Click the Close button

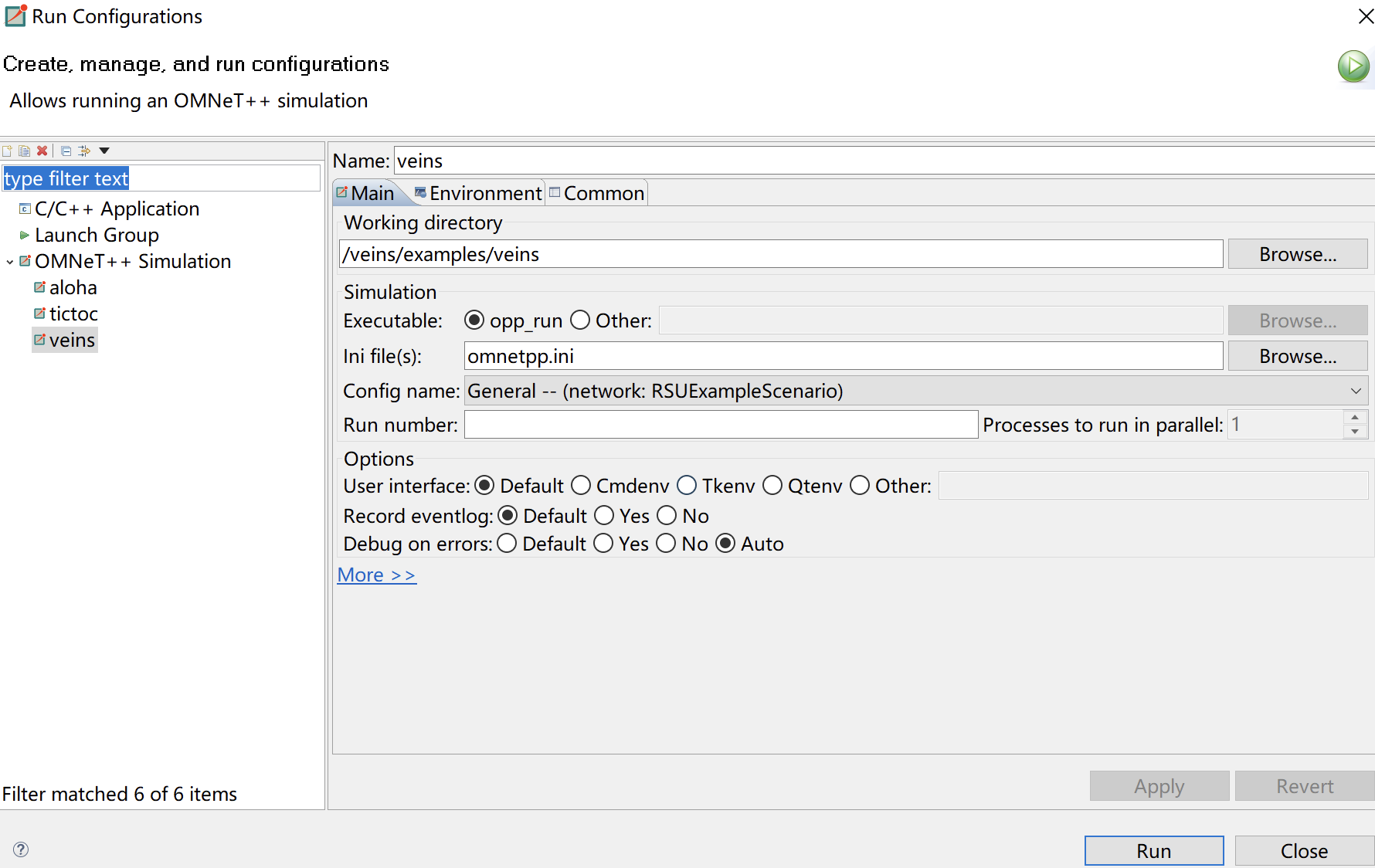pos(1305,851)
